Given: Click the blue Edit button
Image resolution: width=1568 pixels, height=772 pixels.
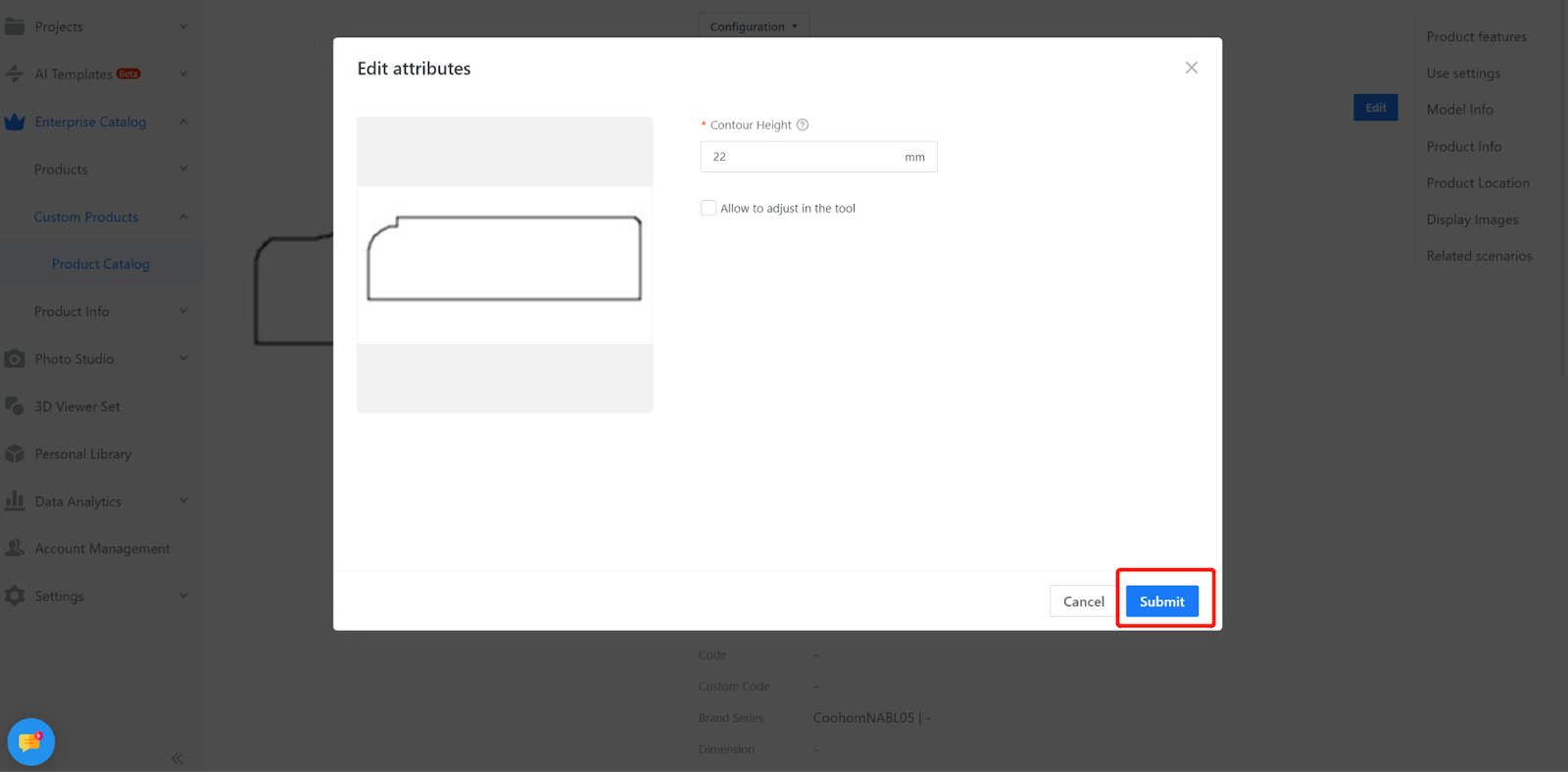Looking at the screenshot, I should click(1376, 108).
